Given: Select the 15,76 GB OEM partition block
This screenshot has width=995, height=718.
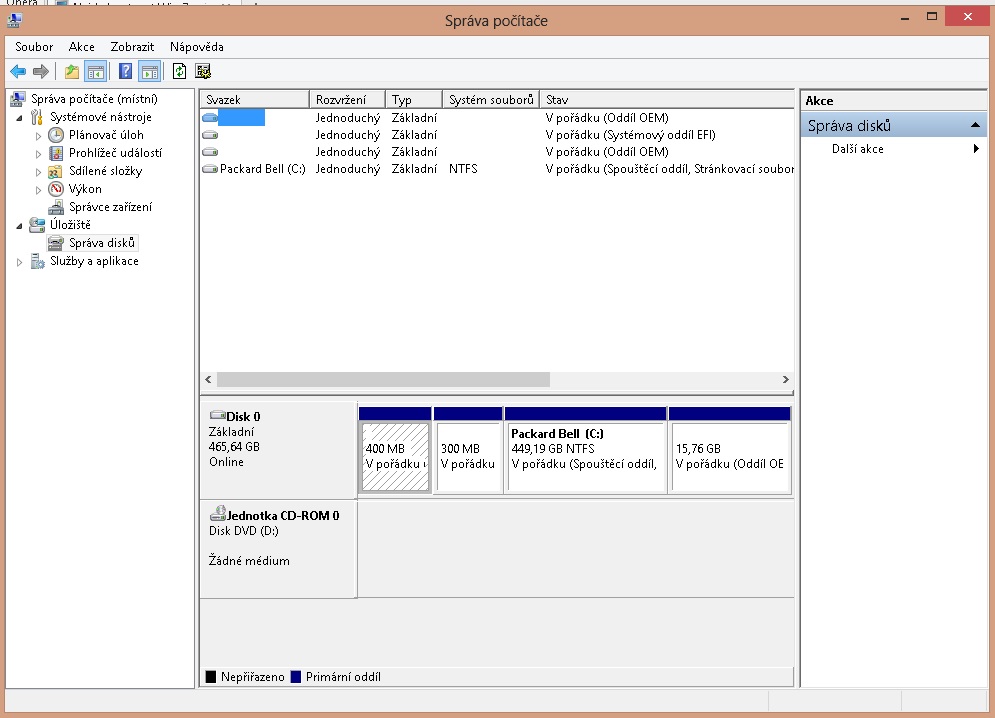Looking at the screenshot, I should point(729,457).
